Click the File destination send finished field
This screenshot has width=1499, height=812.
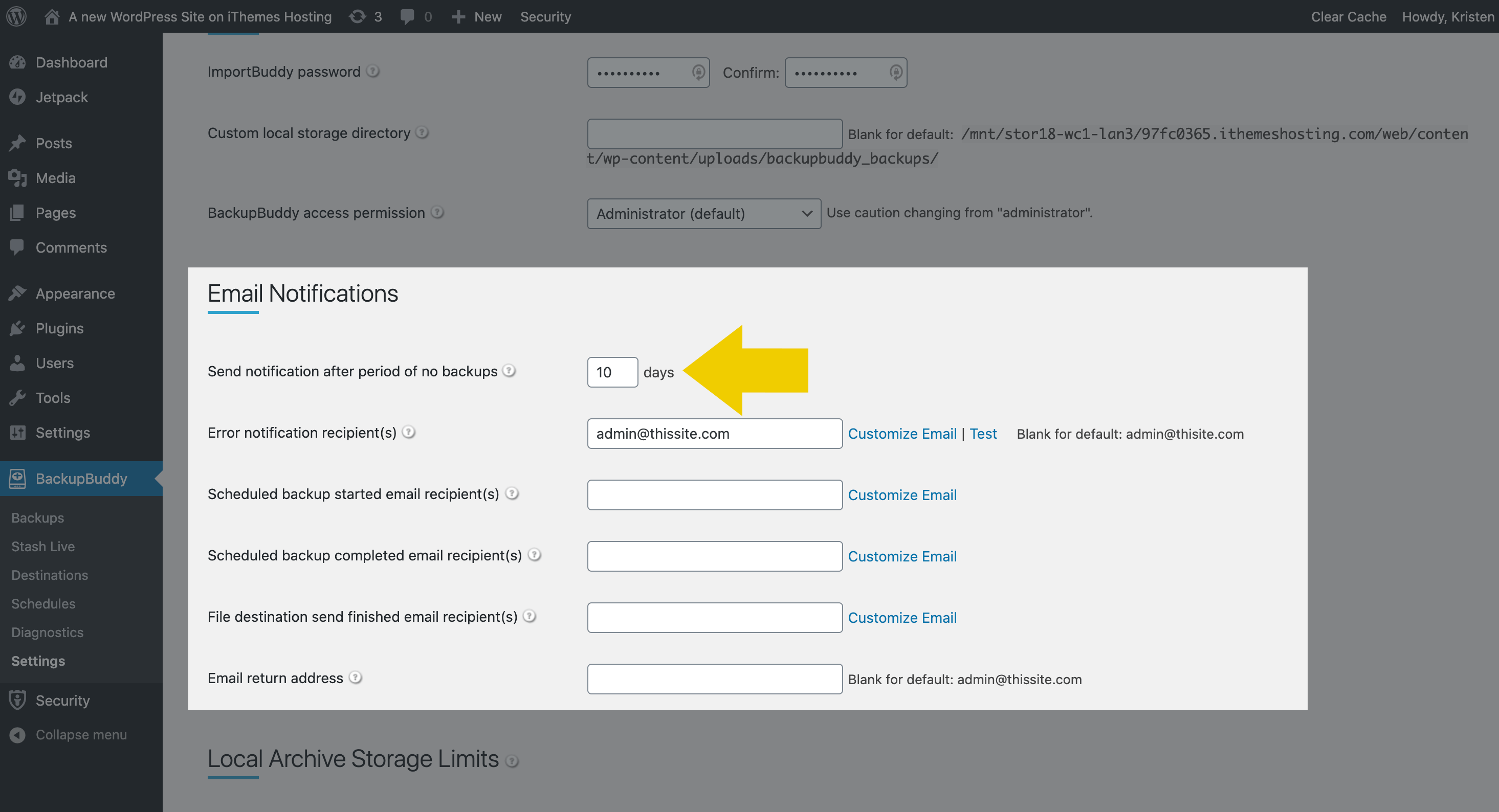point(715,618)
